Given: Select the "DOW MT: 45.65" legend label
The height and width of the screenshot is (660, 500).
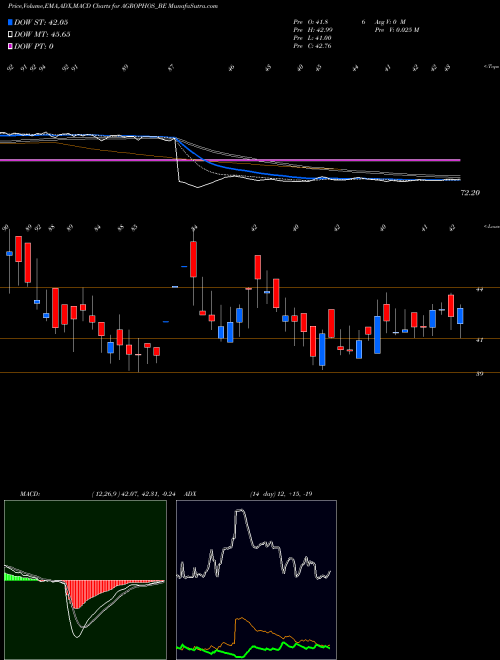Looking at the screenshot, I should 42,34.
